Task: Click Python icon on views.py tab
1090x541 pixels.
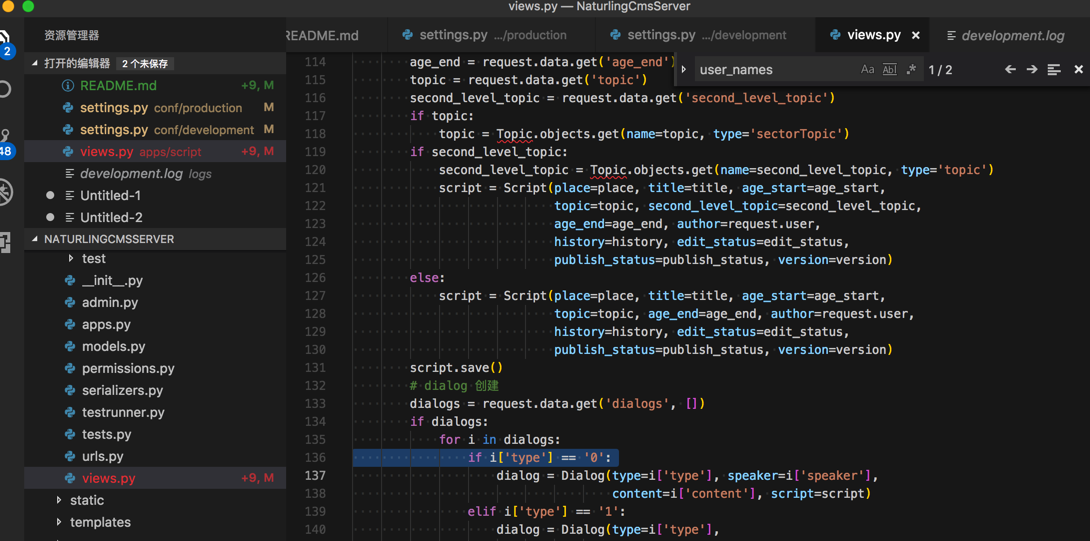Action: pyautogui.click(x=836, y=35)
